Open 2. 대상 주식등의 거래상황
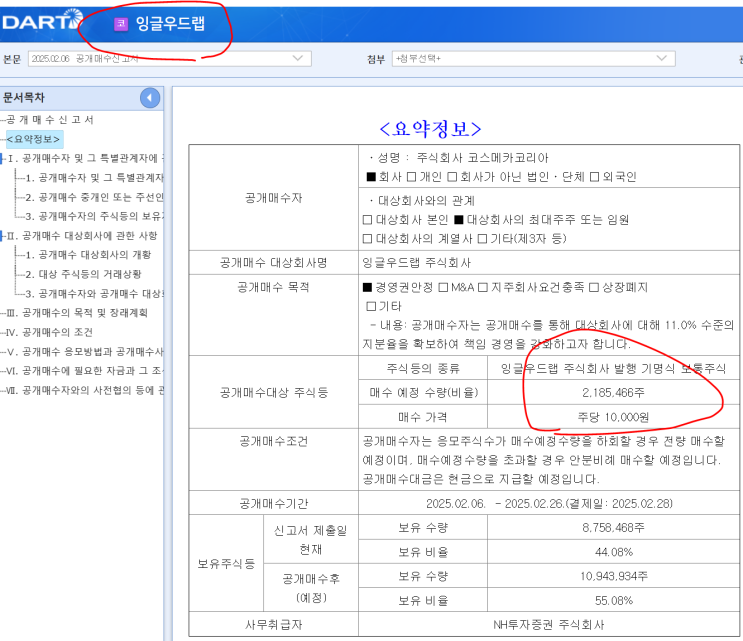The height and width of the screenshot is (641, 743). (x=83, y=274)
